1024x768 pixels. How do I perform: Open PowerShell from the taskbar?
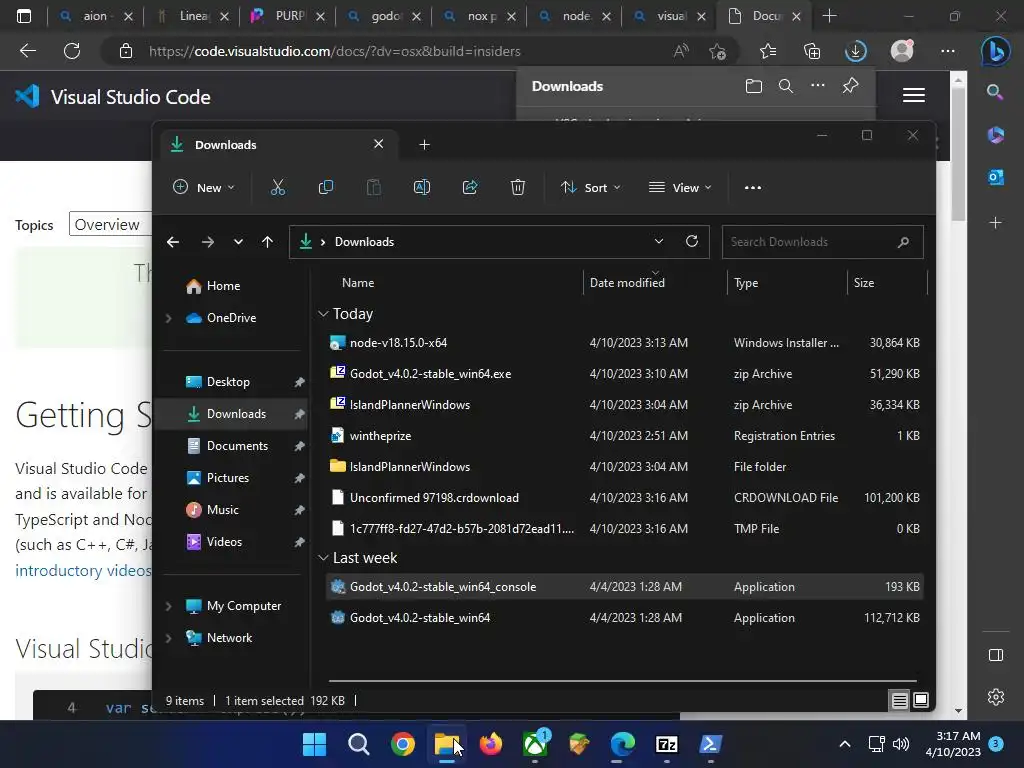coord(711,744)
